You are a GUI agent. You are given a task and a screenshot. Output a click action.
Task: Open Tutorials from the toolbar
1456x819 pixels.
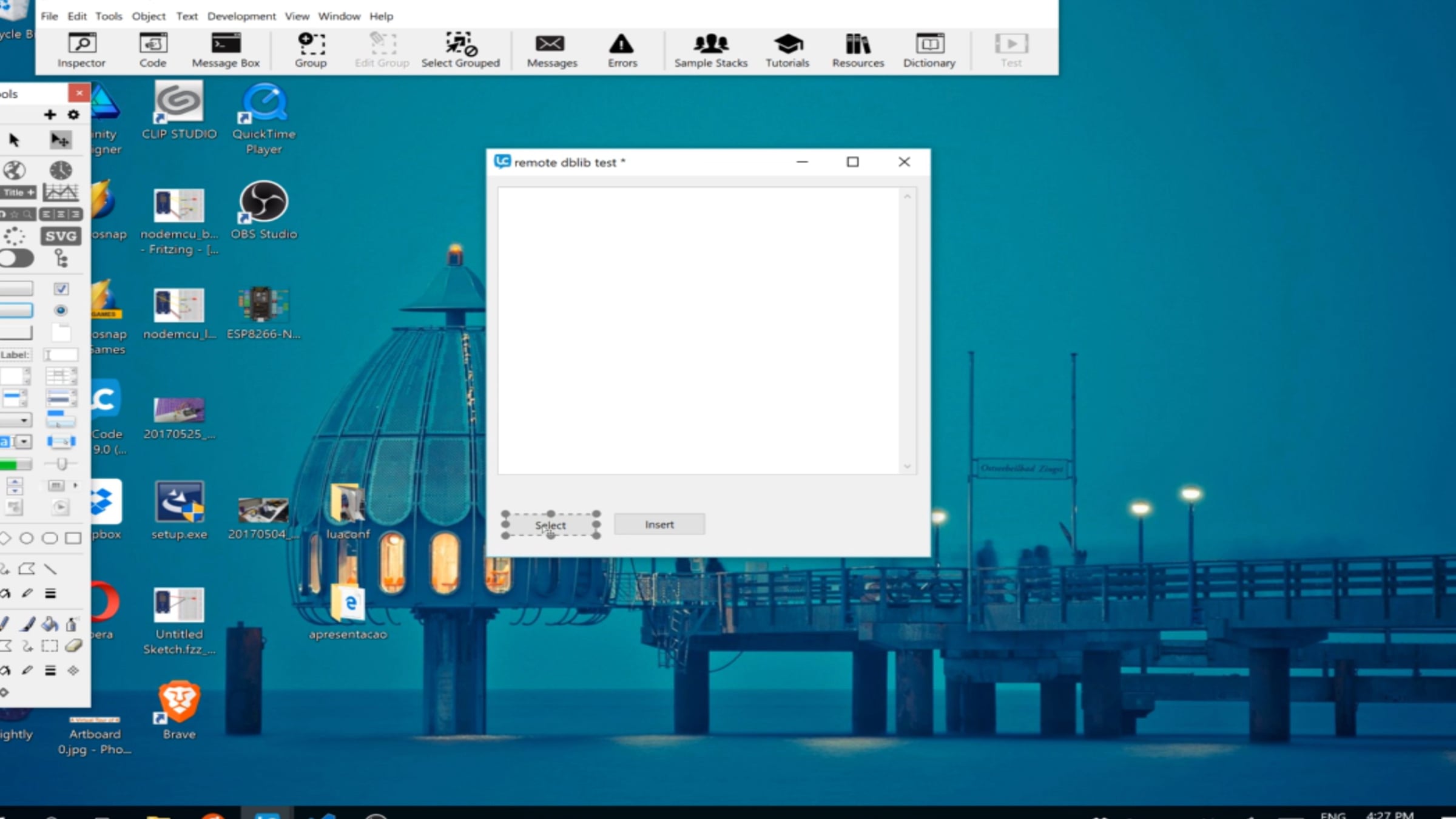787,50
